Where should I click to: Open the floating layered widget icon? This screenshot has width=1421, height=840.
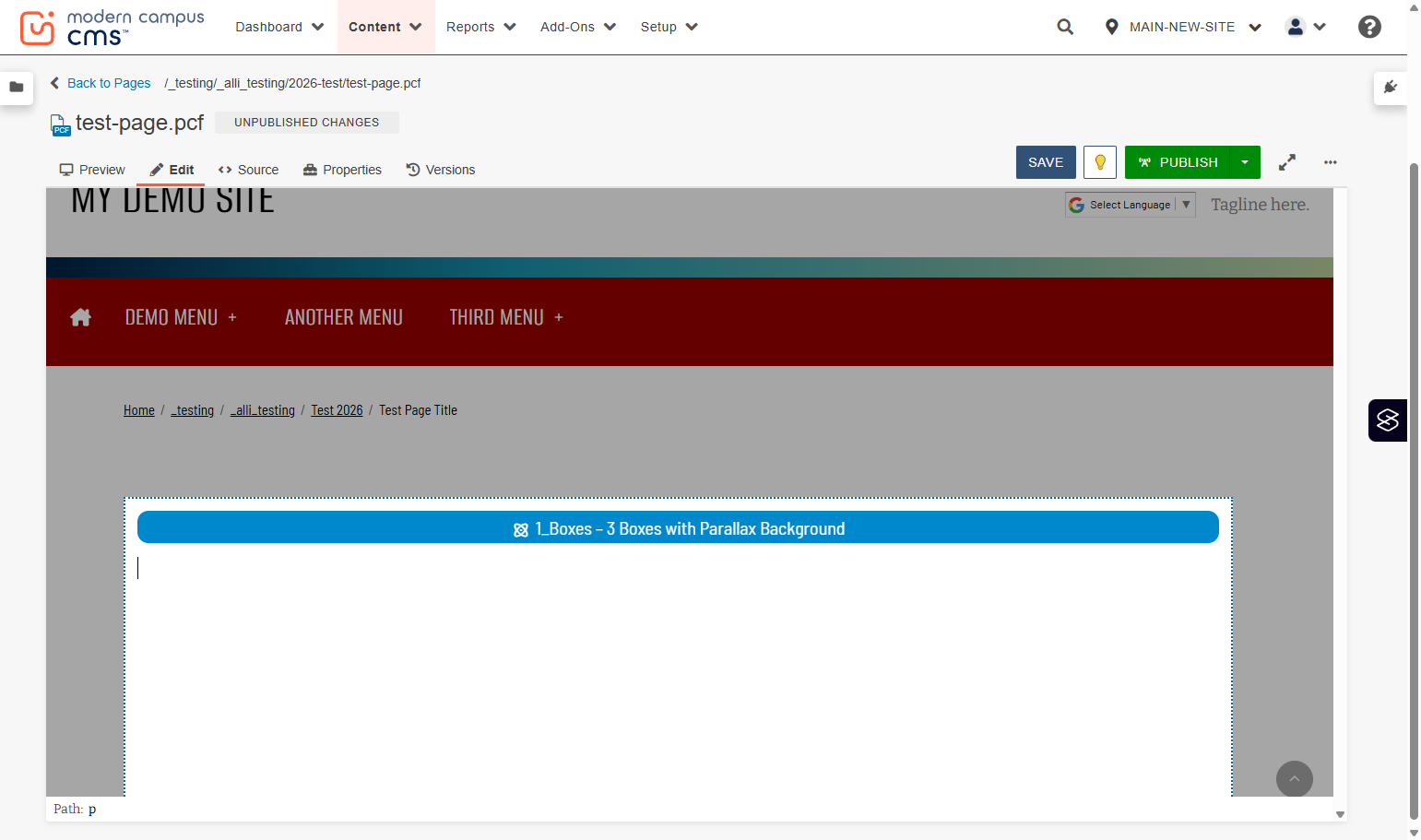1388,420
